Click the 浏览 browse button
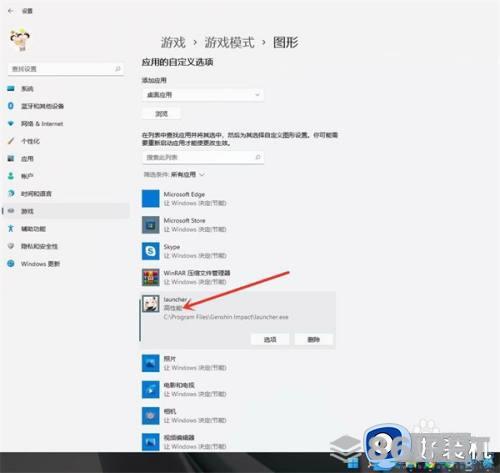 tap(161, 114)
